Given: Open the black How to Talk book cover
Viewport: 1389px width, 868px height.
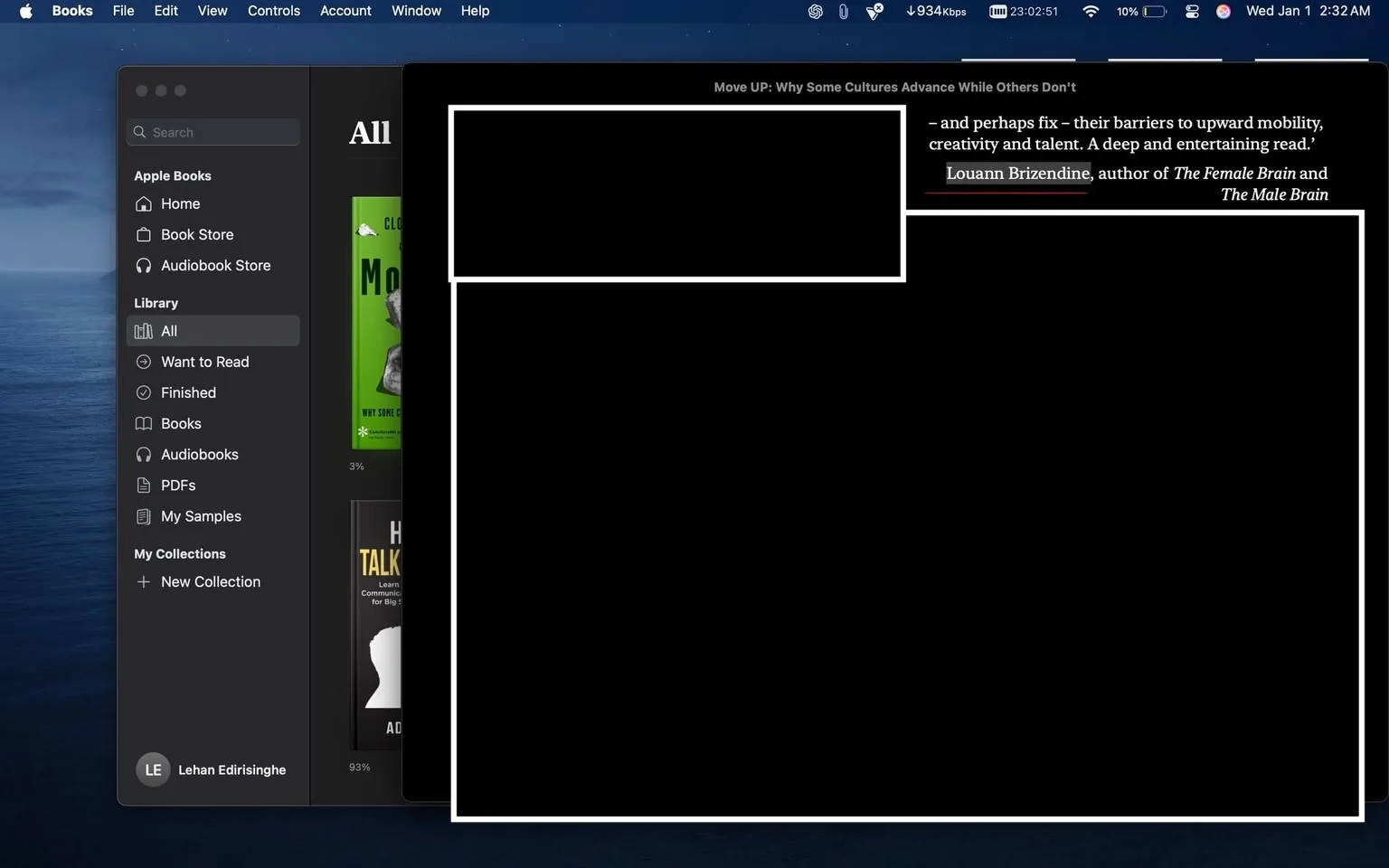Looking at the screenshot, I should (x=376, y=624).
